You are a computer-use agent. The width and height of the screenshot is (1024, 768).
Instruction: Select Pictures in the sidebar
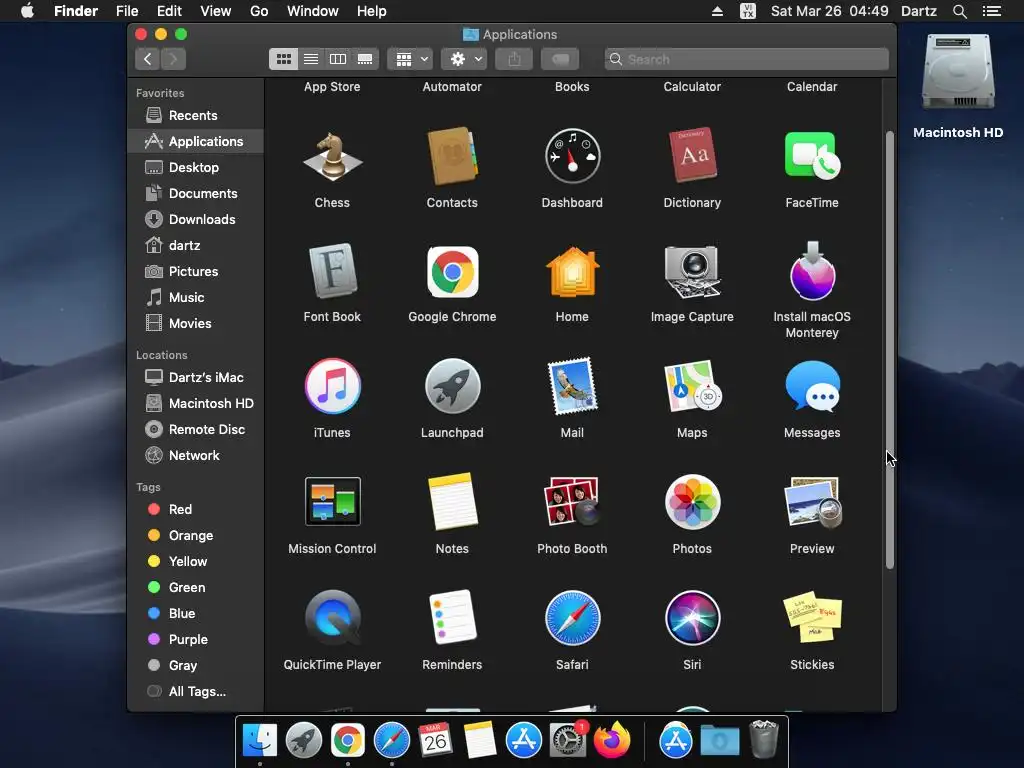tap(196, 272)
